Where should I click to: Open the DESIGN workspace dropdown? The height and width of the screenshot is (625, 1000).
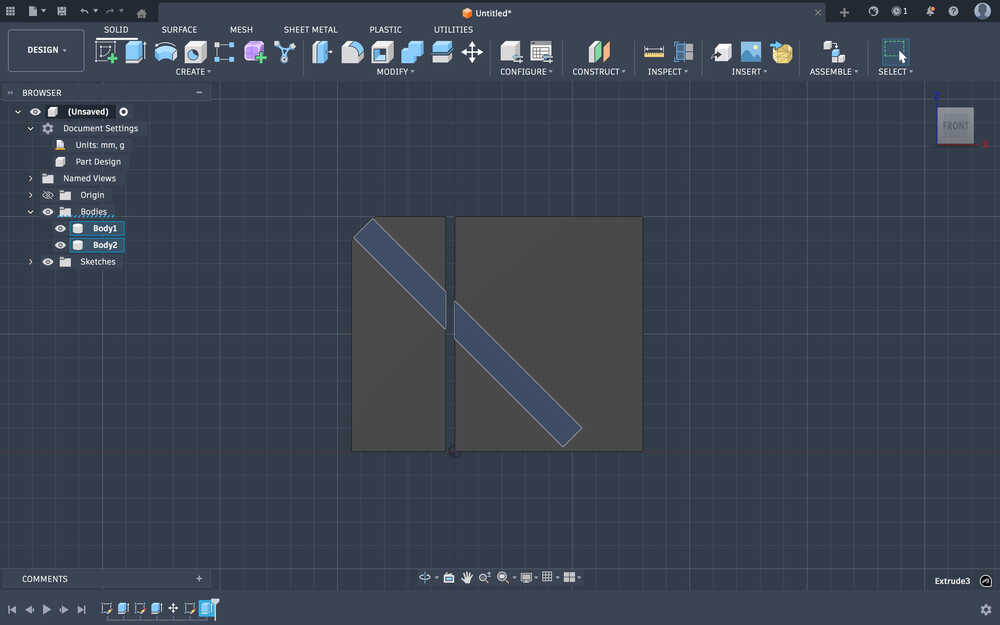(46, 50)
